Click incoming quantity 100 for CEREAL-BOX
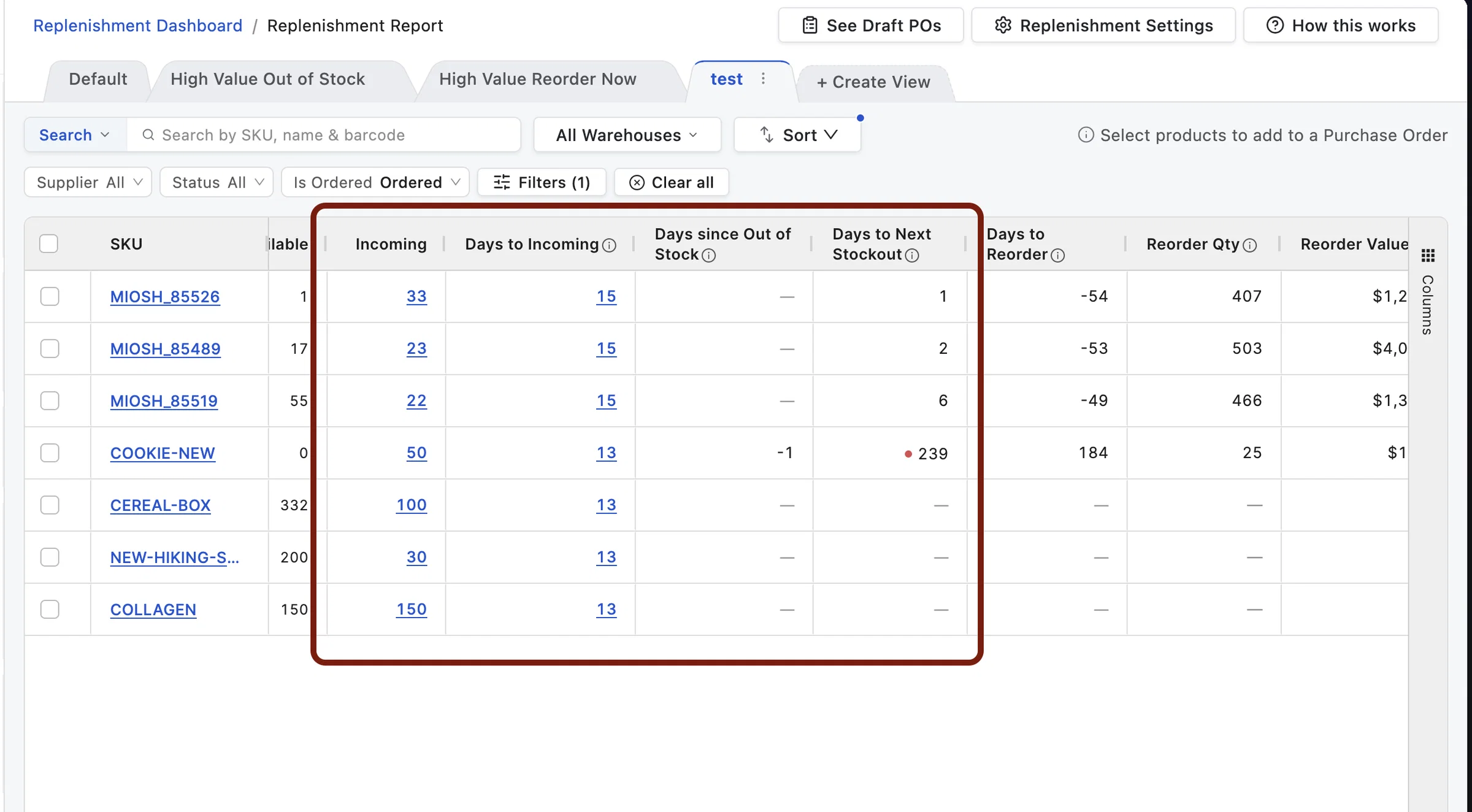Screen dimensions: 1472x812 412,505
